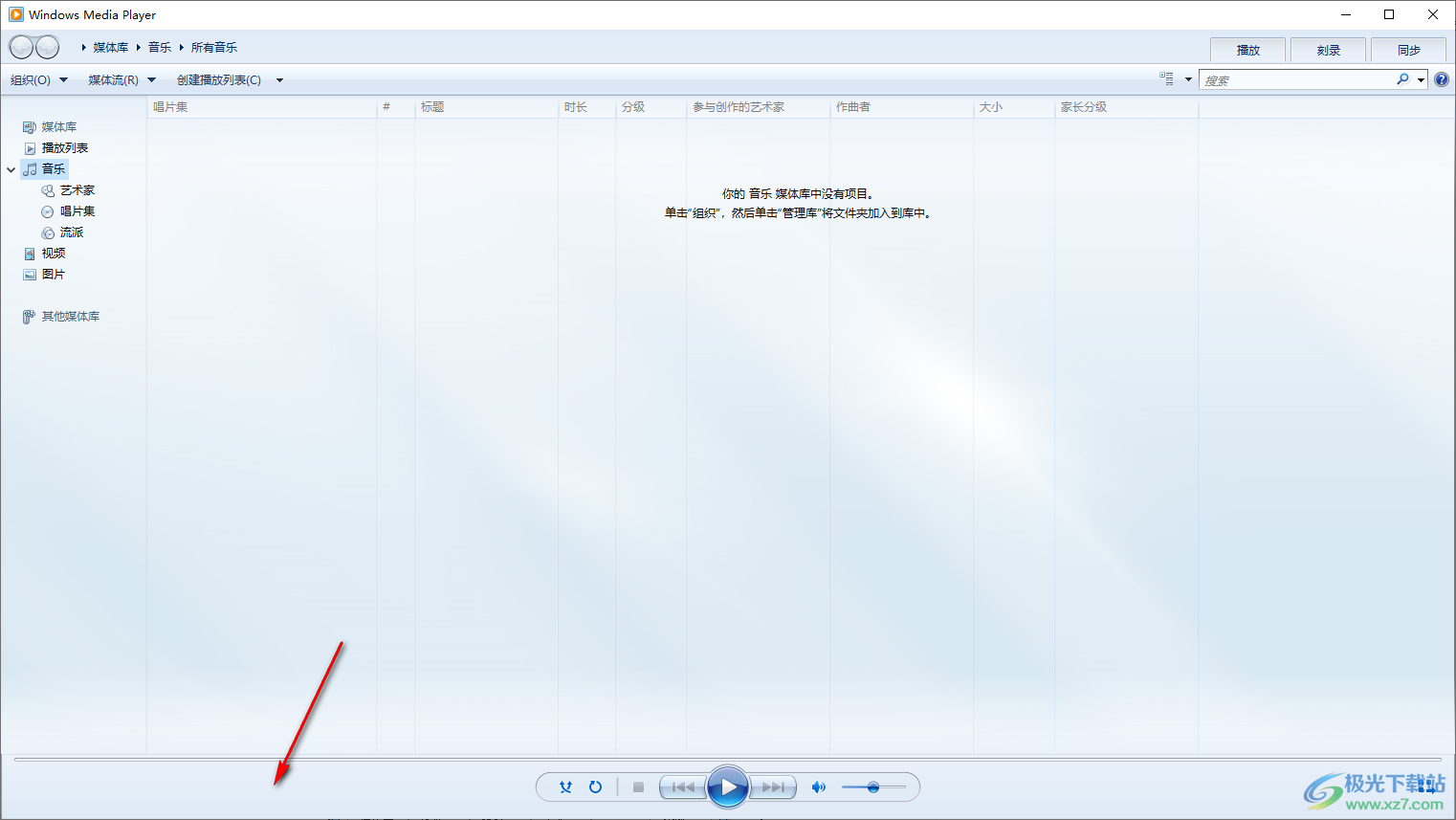Open the 组织(O) menu

click(39, 80)
